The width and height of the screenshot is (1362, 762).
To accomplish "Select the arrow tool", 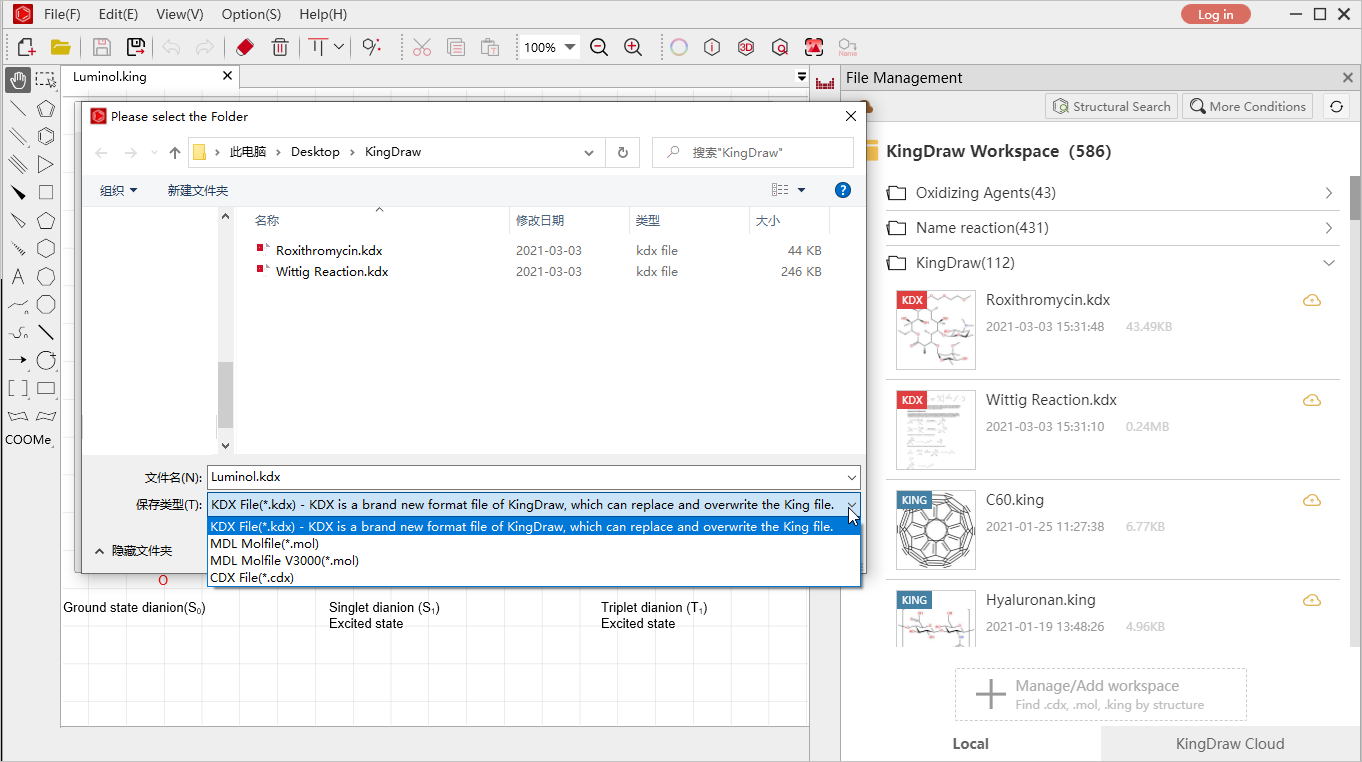I will (x=18, y=360).
